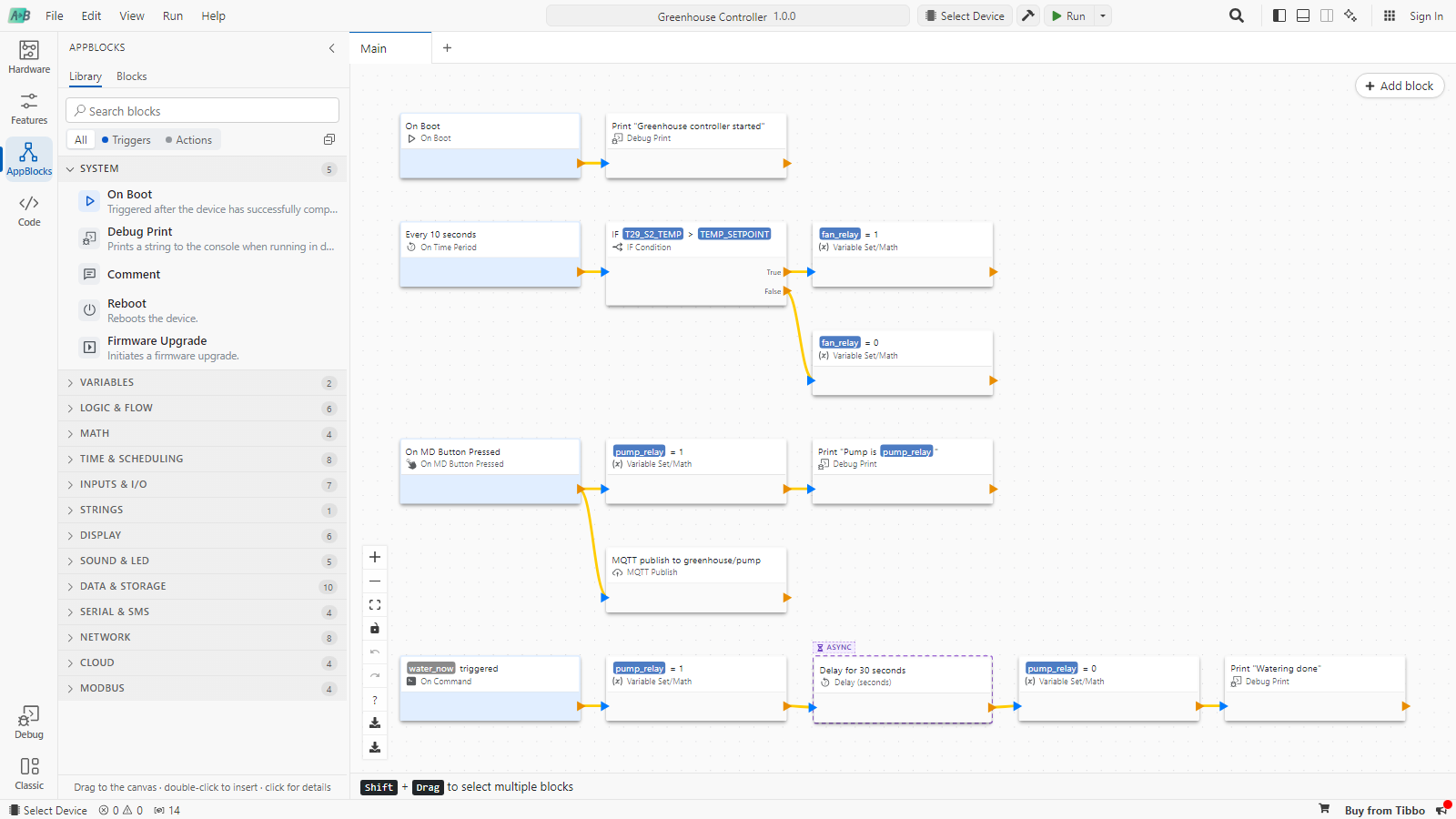Toggle the bottom panel layout
Viewport: 1456px width, 819px height.
[1303, 15]
